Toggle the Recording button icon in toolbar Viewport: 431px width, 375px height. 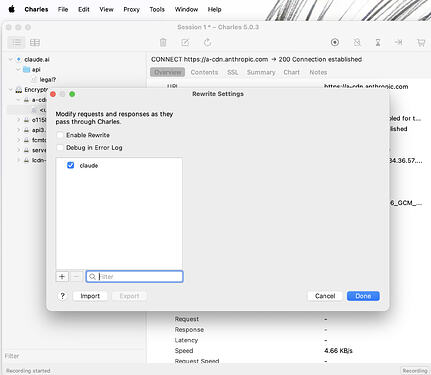(335, 42)
